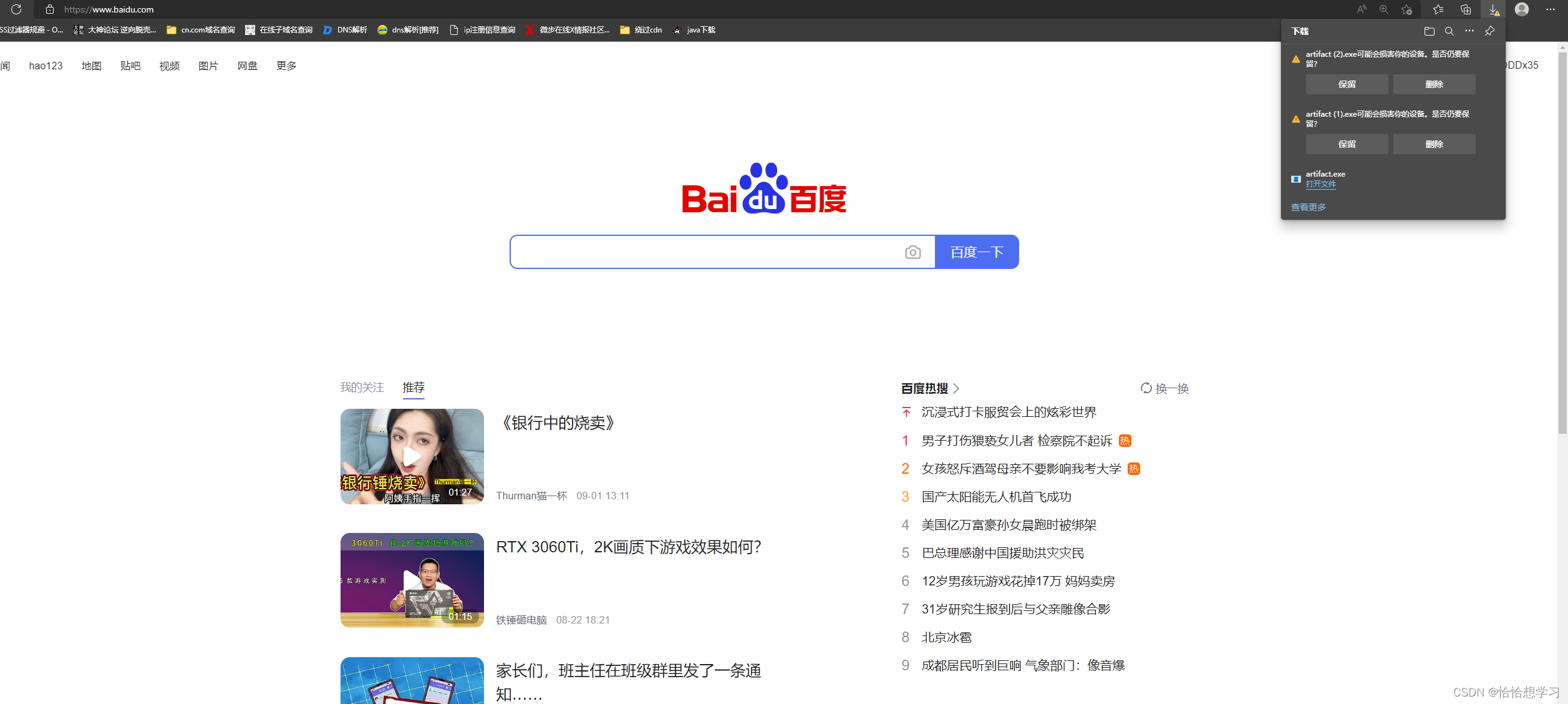1568x704 pixels.
Task: Click the address bar URL
Action: click(109, 9)
